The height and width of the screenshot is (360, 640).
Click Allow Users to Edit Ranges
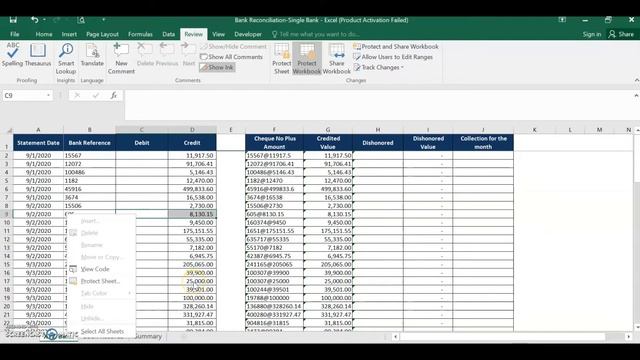tap(393, 57)
